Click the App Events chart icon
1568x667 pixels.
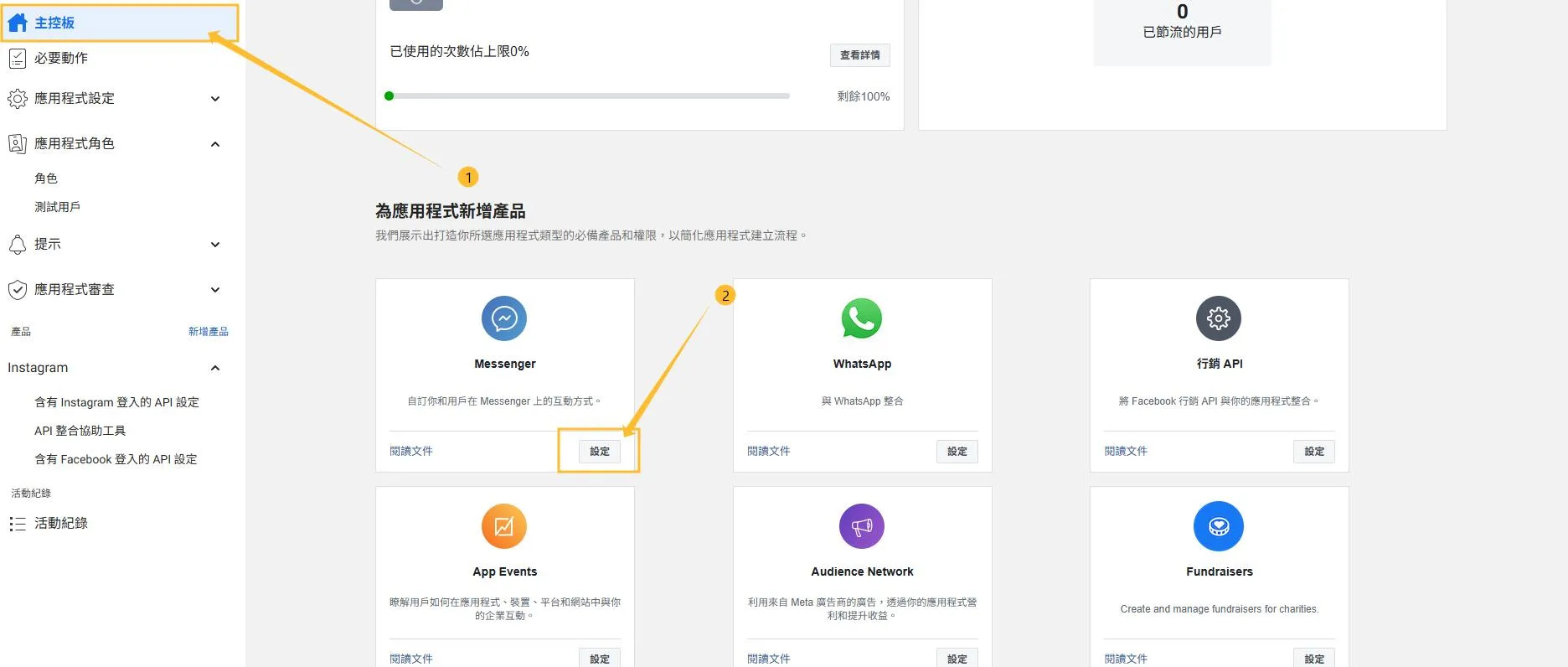504,526
